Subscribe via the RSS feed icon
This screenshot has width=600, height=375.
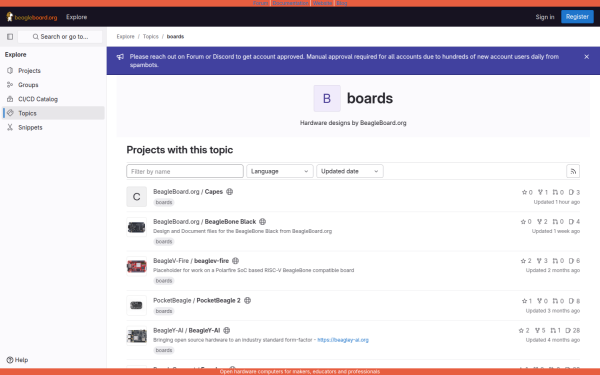[x=573, y=171]
